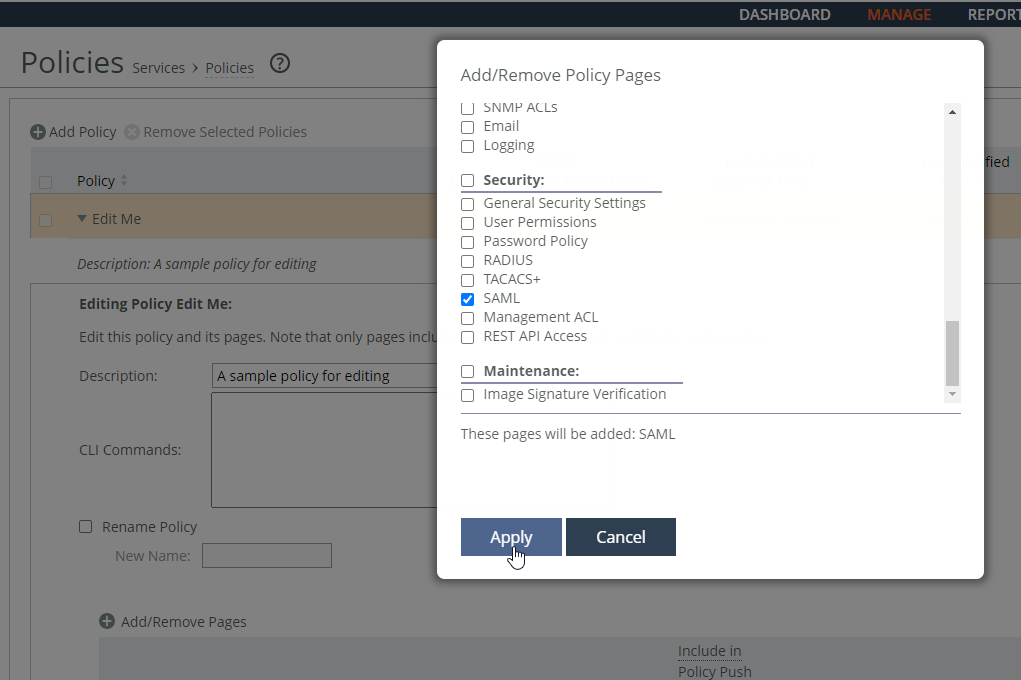Image resolution: width=1021 pixels, height=680 pixels.
Task: Cancel the Add/Remove Policy Pages dialog
Action: point(620,537)
